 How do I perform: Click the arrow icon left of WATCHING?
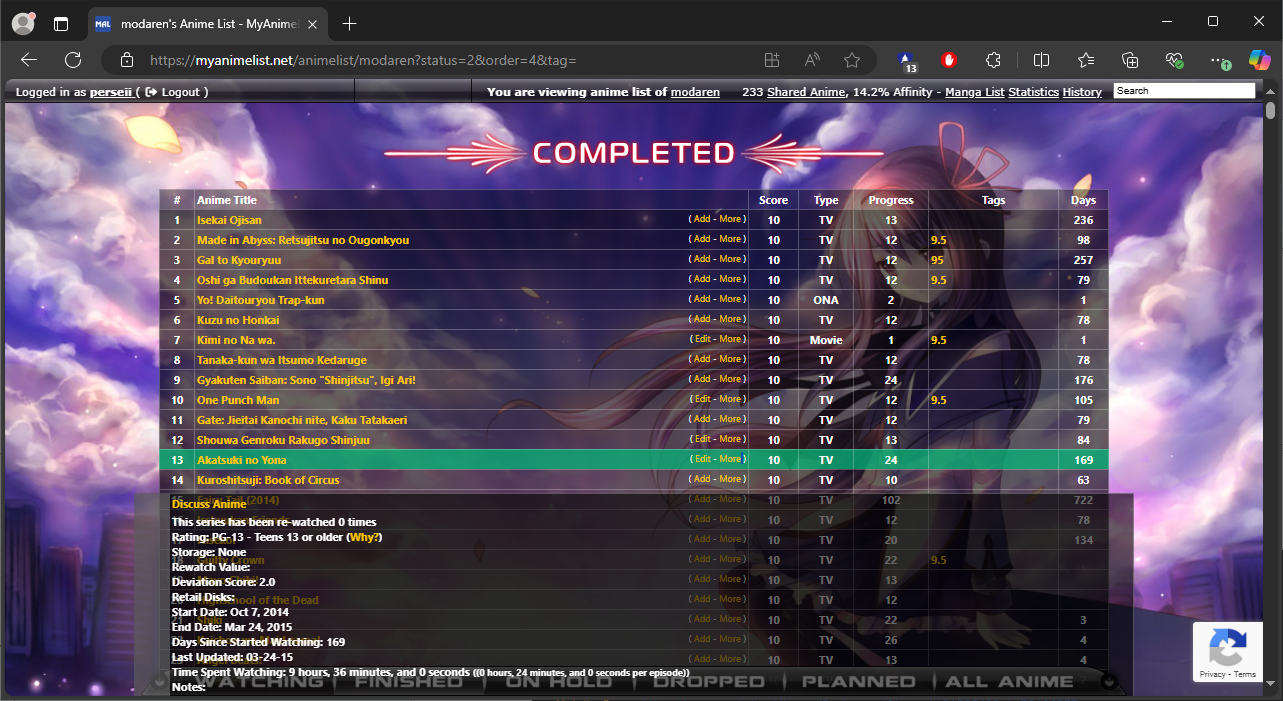(158, 682)
